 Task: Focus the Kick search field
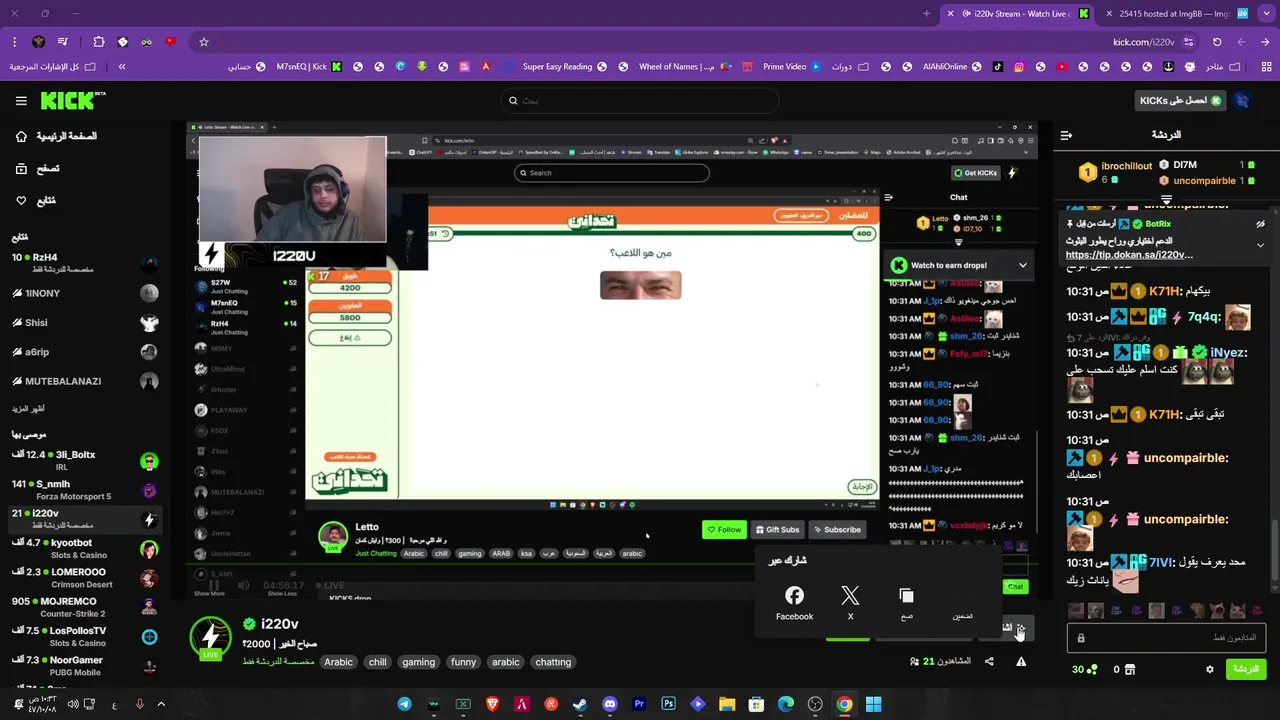640,100
